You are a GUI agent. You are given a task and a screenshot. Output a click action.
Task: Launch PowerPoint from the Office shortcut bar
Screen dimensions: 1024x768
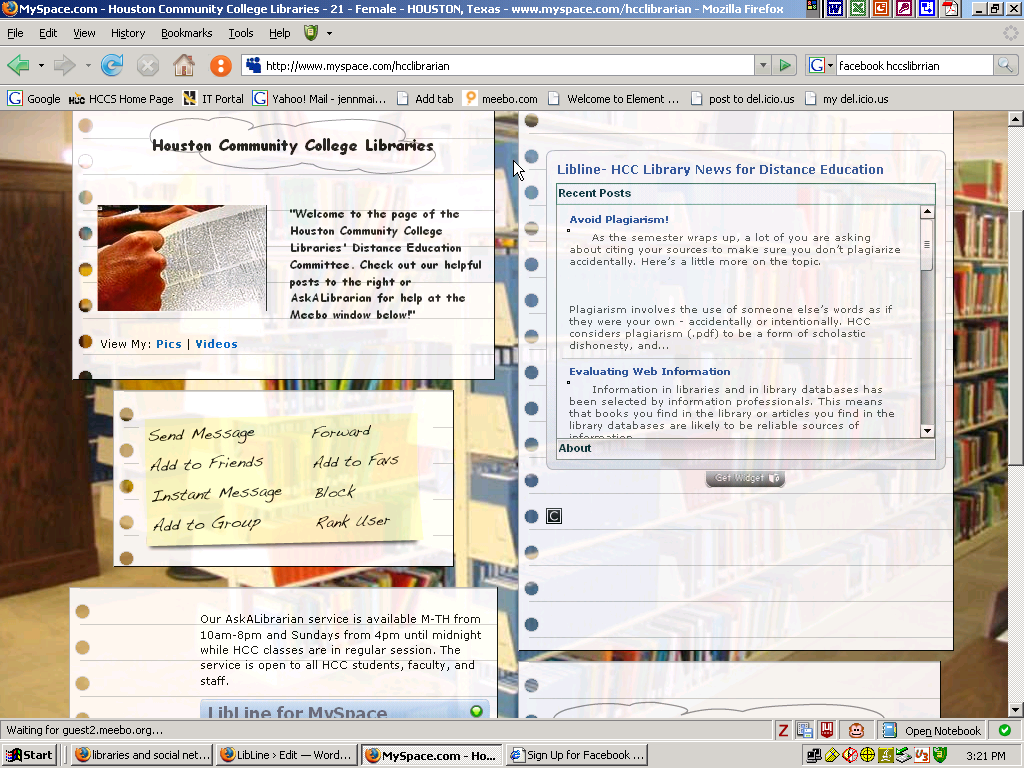pos(881,8)
